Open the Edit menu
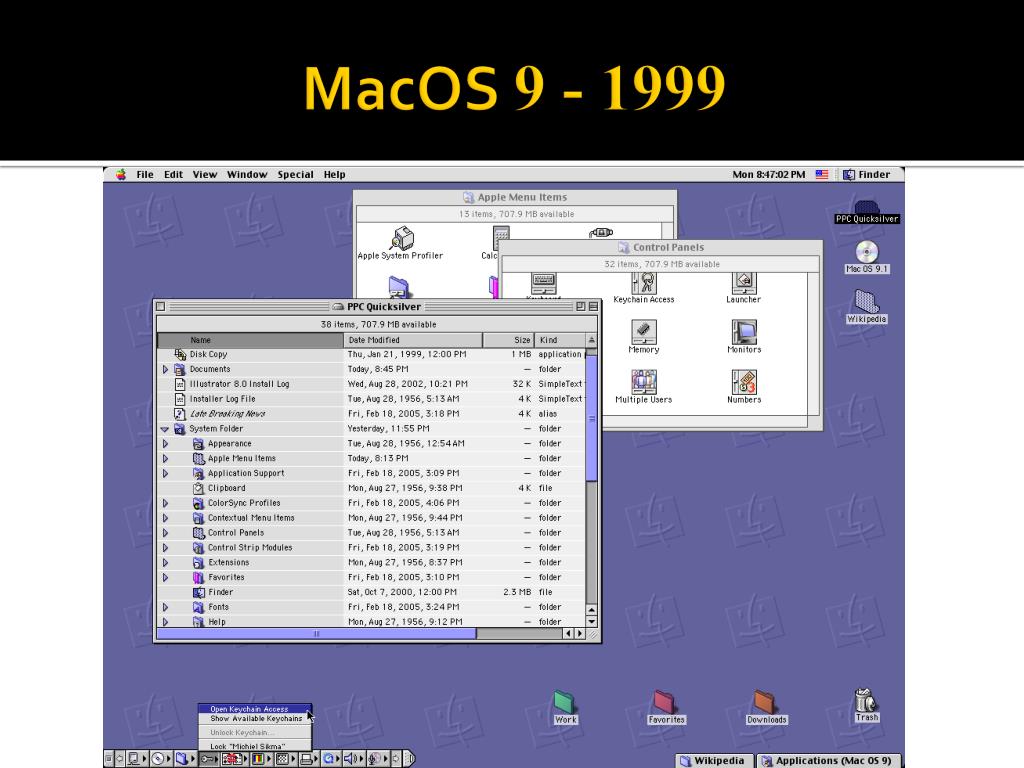The image size is (1024, 768). point(173,174)
